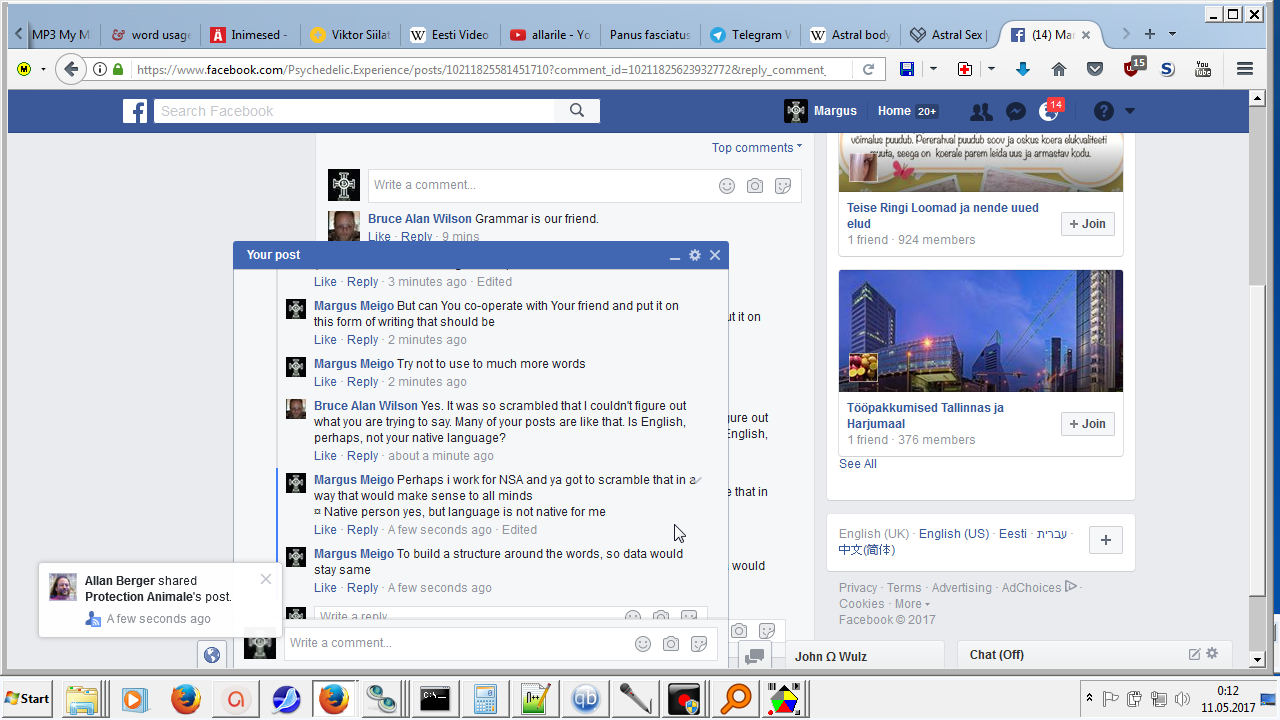Click the Pocket toolbar icon
The image size is (1280, 720).
pyautogui.click(x=1095, y=69)
